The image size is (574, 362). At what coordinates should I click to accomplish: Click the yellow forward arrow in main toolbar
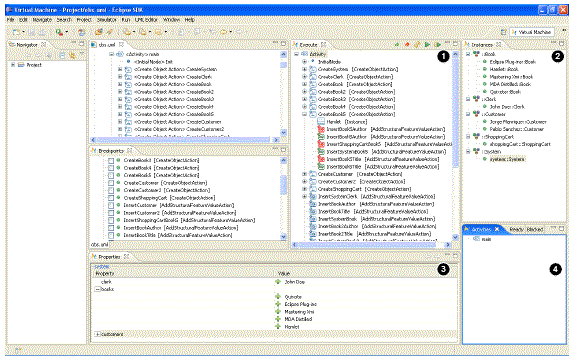pyautogui.click(x=223, y=32)
